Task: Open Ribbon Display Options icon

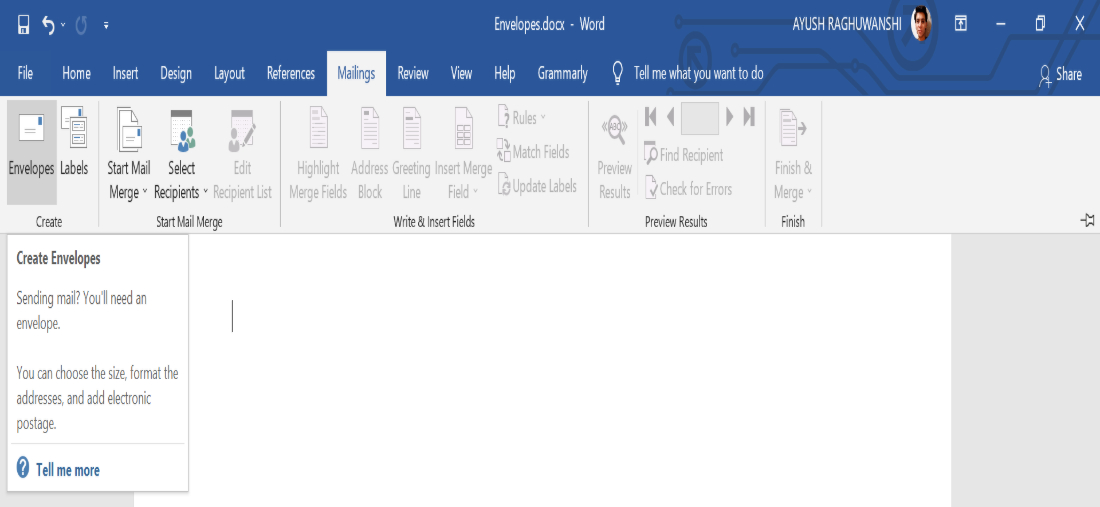Action: point(960,25)
